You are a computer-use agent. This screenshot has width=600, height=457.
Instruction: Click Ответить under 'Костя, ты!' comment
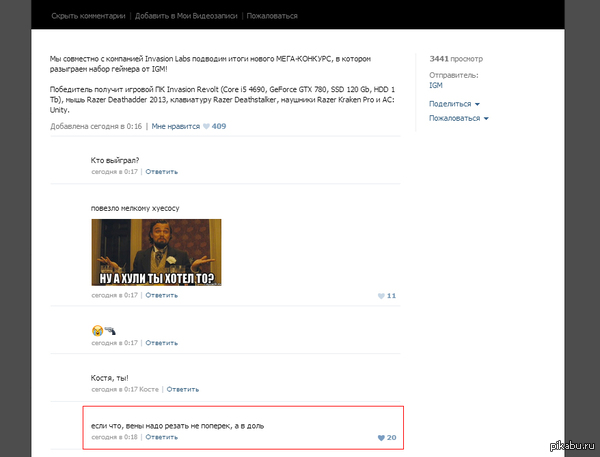coord(183,389)
